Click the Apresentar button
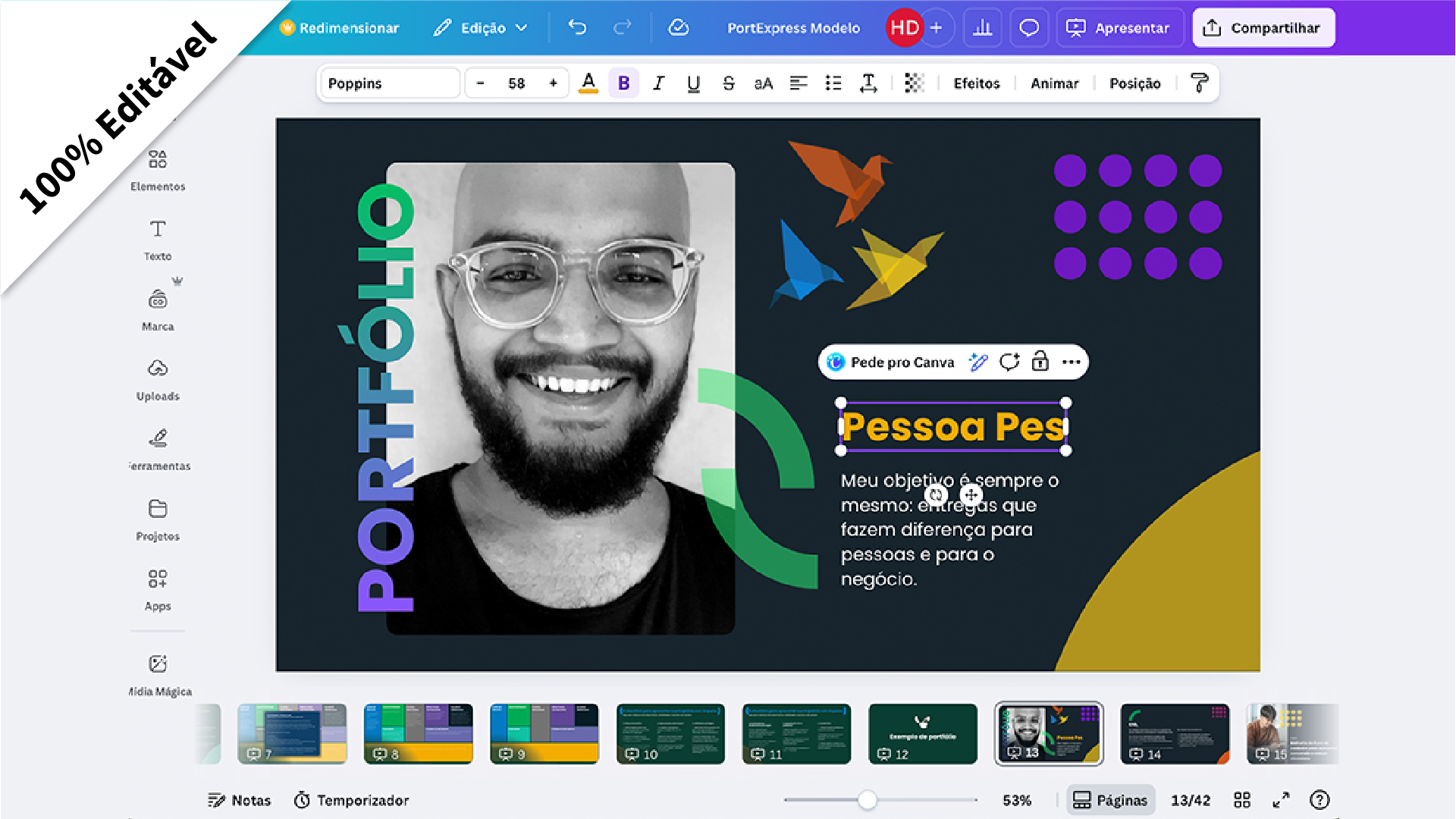Image resolution: width=1456 pixels, height=819 pixels. [1119, 28]
